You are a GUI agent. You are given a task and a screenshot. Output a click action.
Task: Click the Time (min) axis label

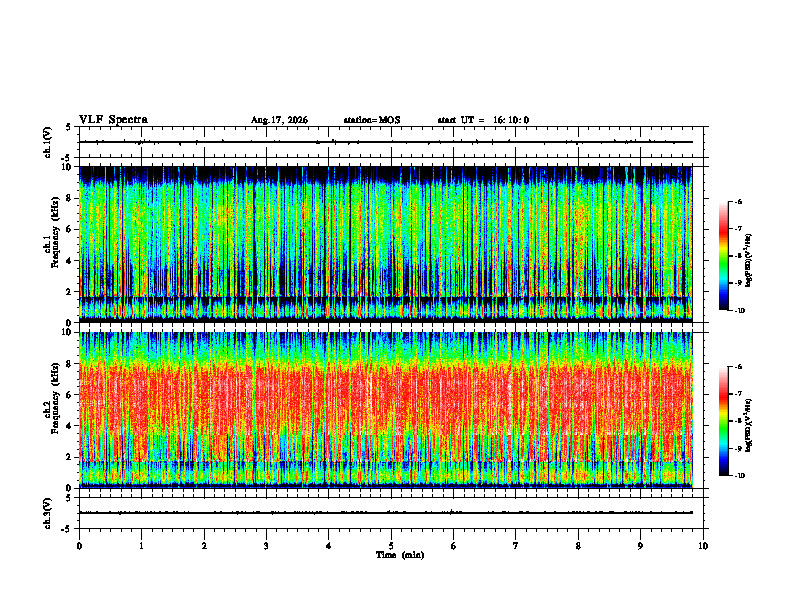click(x=400, y=555)
